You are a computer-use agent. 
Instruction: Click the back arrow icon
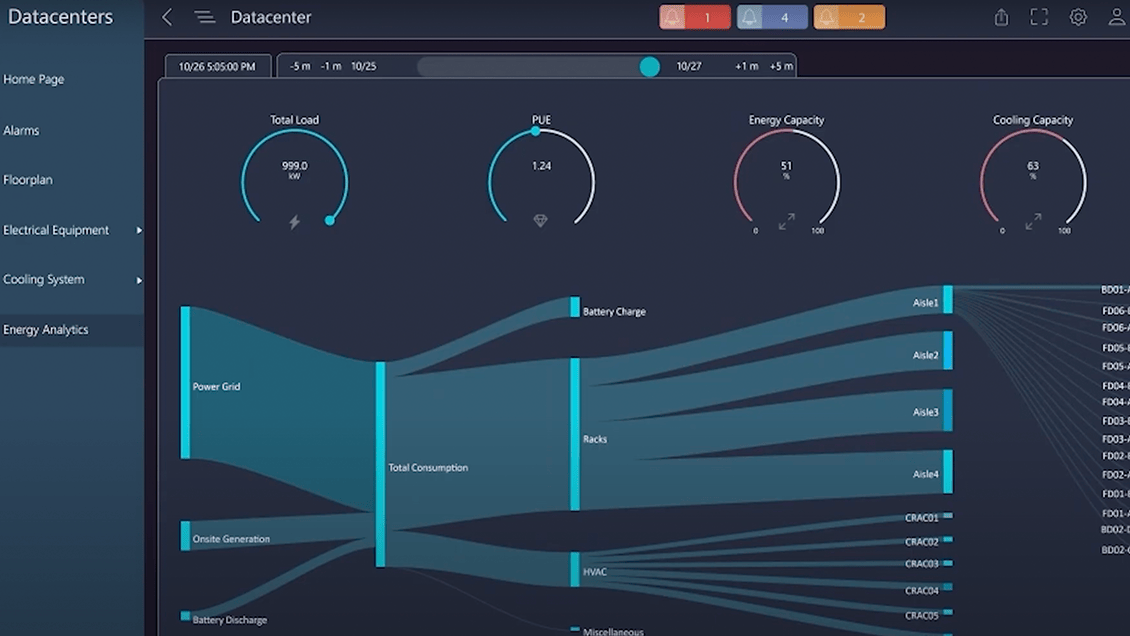[167, 17]
